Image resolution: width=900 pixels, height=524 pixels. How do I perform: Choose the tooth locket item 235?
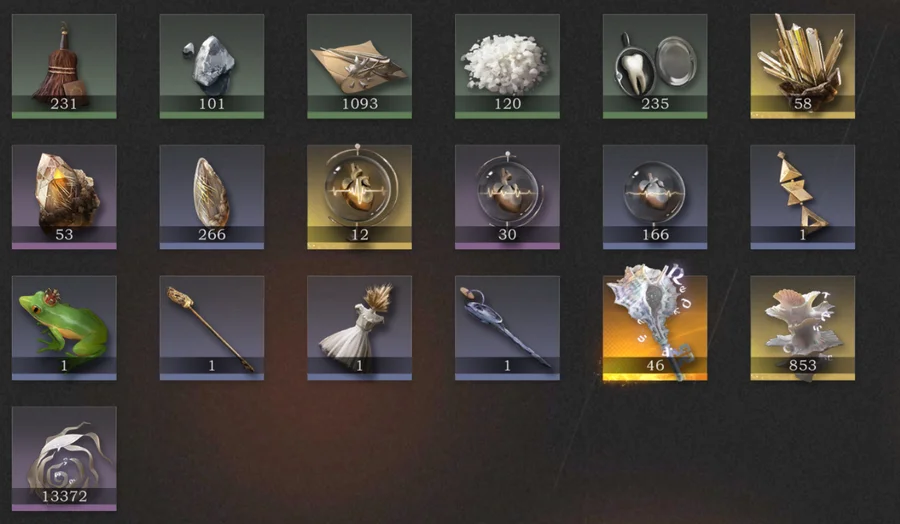tap(655, 67)
